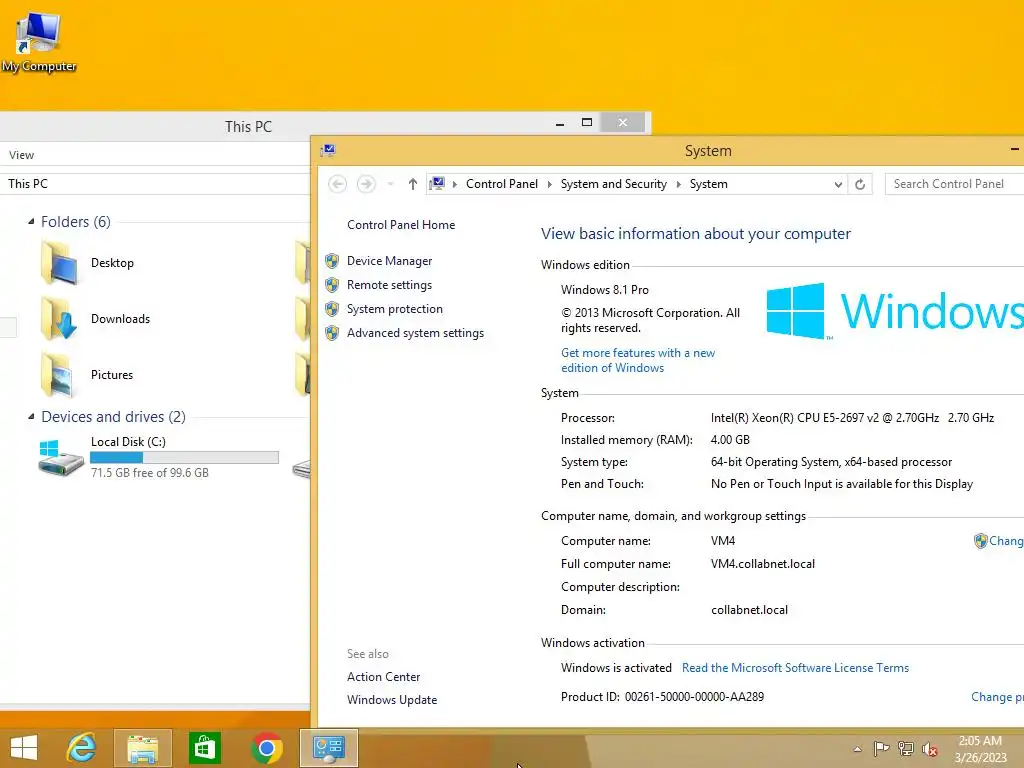Open System protection
The width and height of the screenshot is (1024, 768).
point(394,309)
